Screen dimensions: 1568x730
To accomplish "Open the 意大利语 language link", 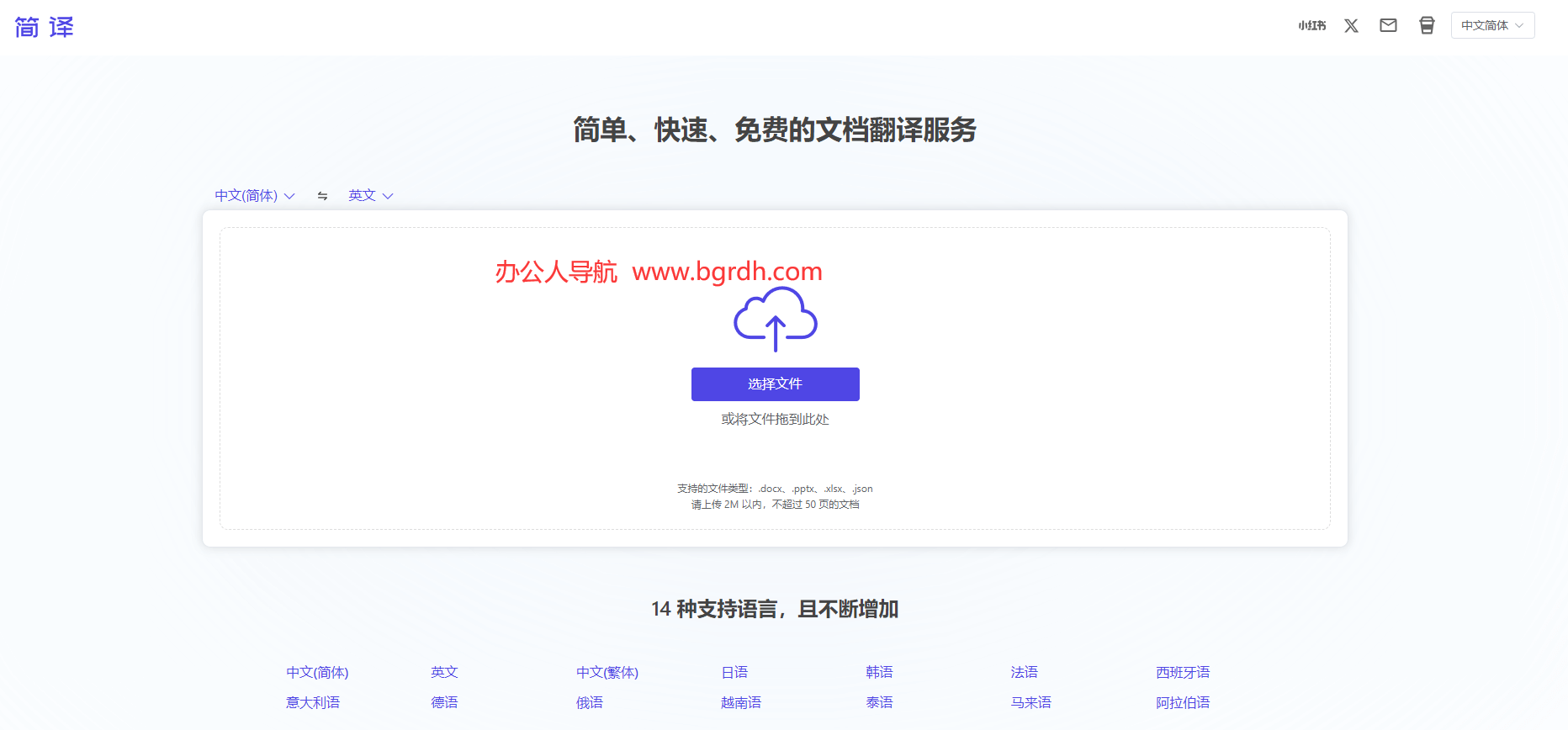I will pyautogui.click(x=313, y=702).
